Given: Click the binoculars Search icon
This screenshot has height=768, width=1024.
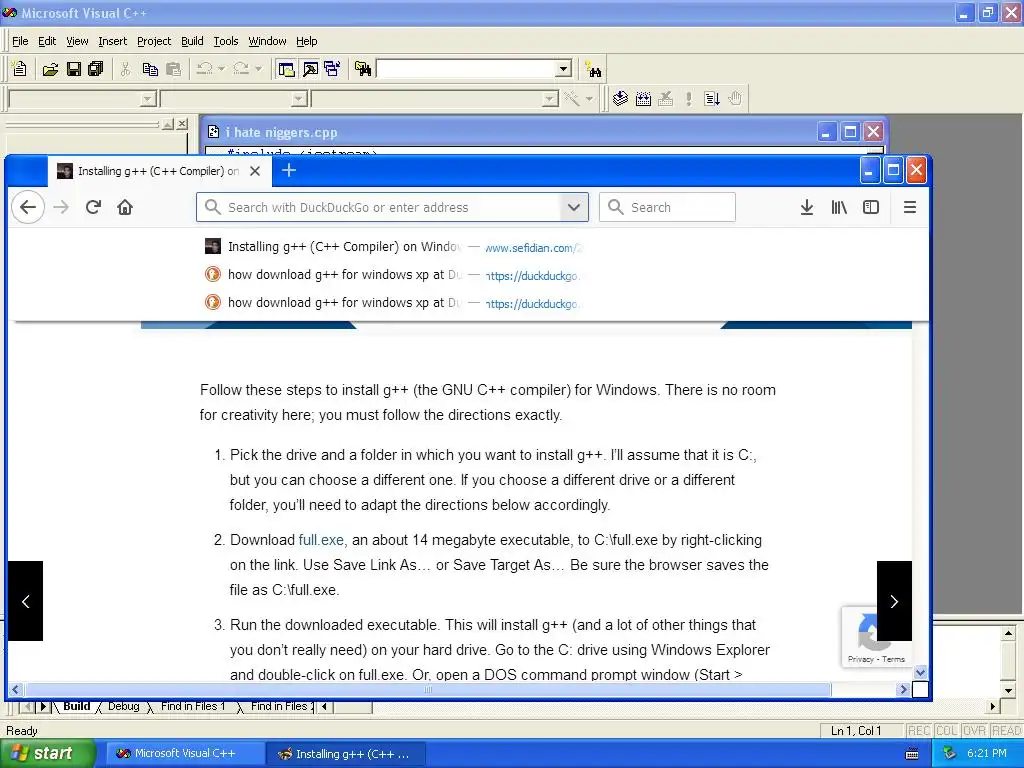Looking at the screenshot, I should [593, 69].
